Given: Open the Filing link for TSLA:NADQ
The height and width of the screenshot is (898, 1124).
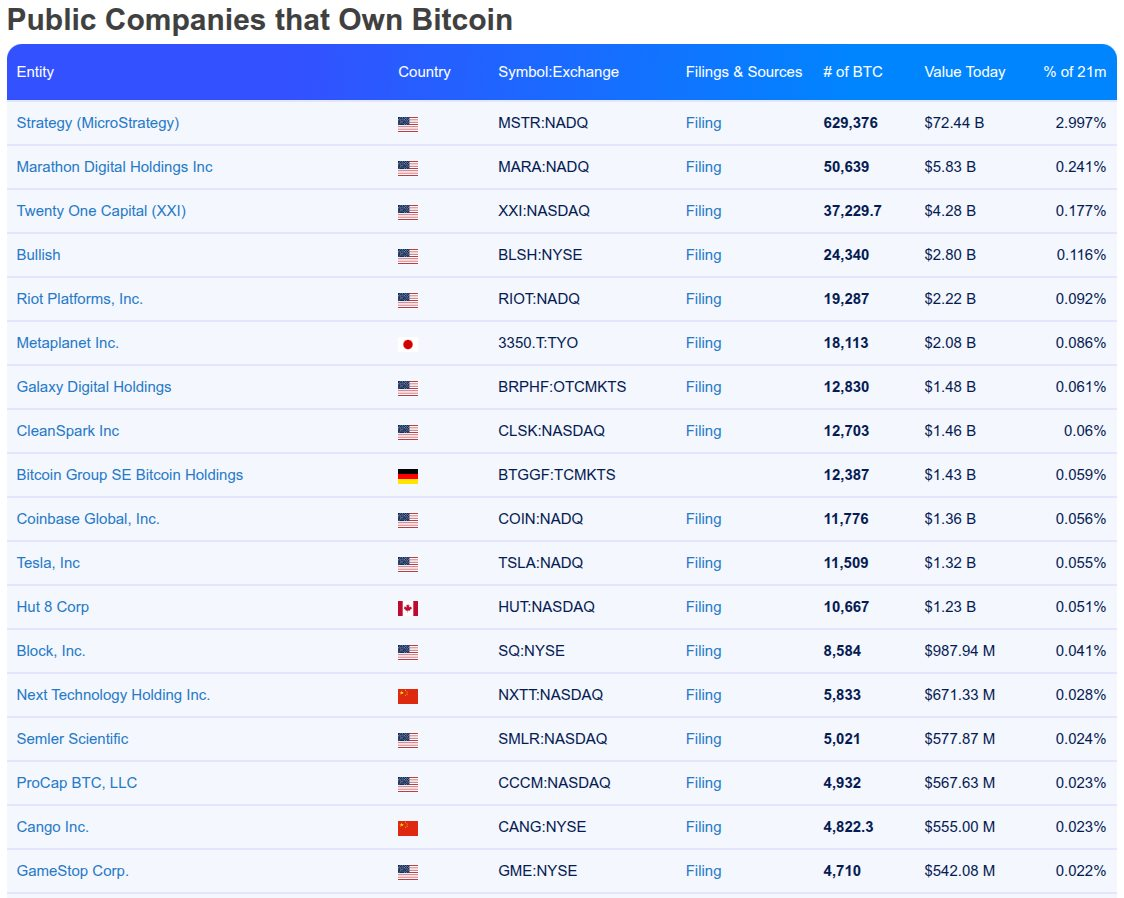Looking at the screenshot, I should pyautogui.click(x=703, y=563).
